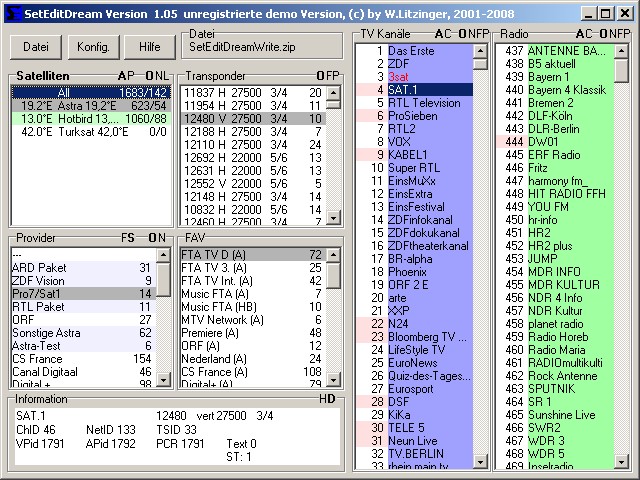640x480 pixels.
Task: Select radio station Sunshine Live
Action: tap(555, 415)
